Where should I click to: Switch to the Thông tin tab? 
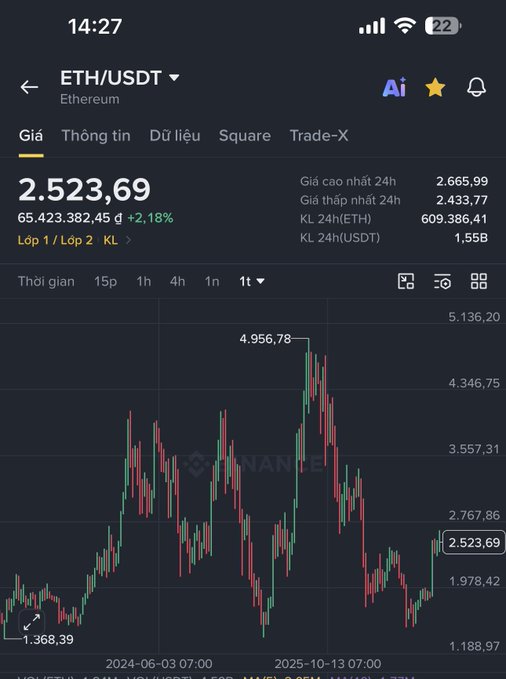click(96, 136)
